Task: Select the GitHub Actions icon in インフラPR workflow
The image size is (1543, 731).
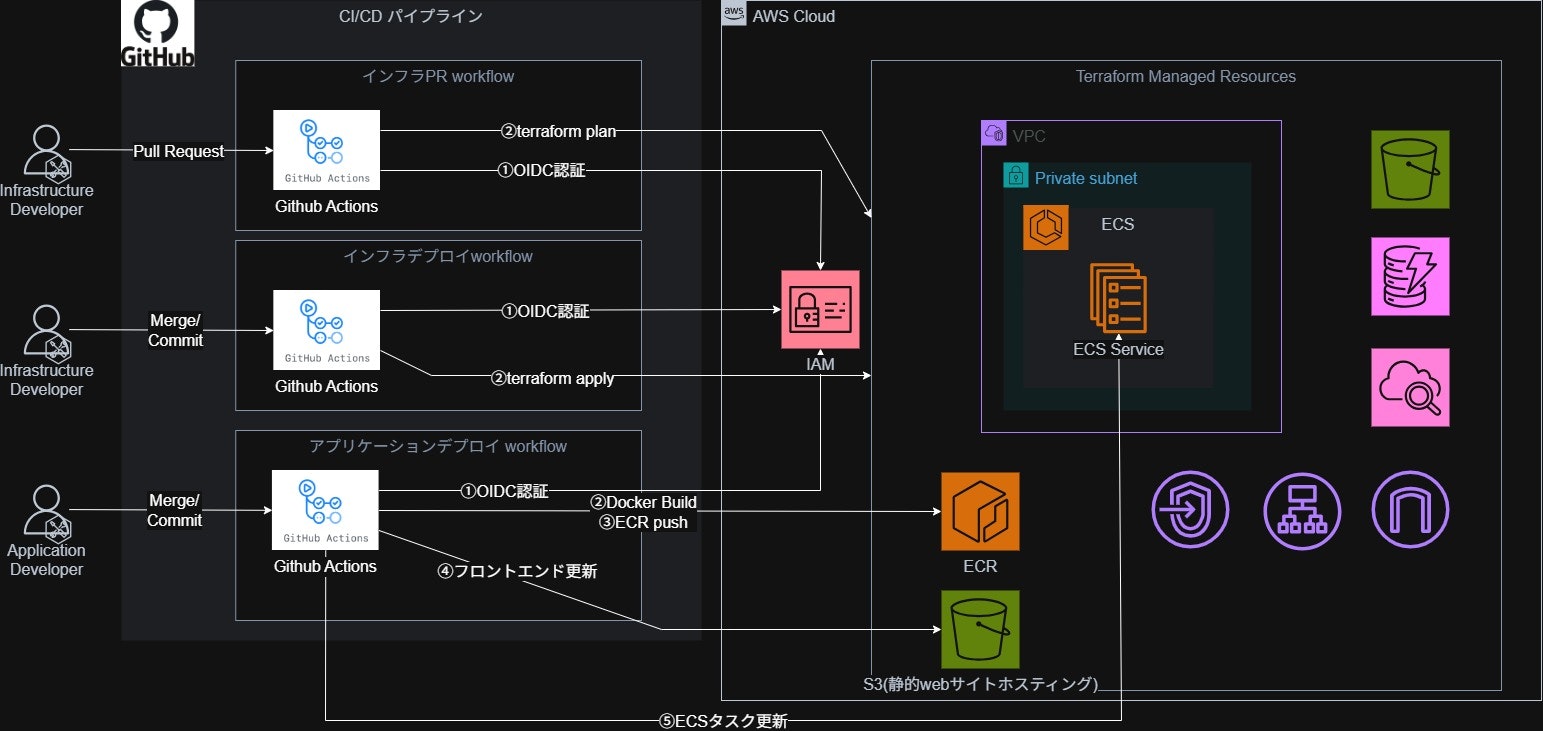Action: point(326,150)
